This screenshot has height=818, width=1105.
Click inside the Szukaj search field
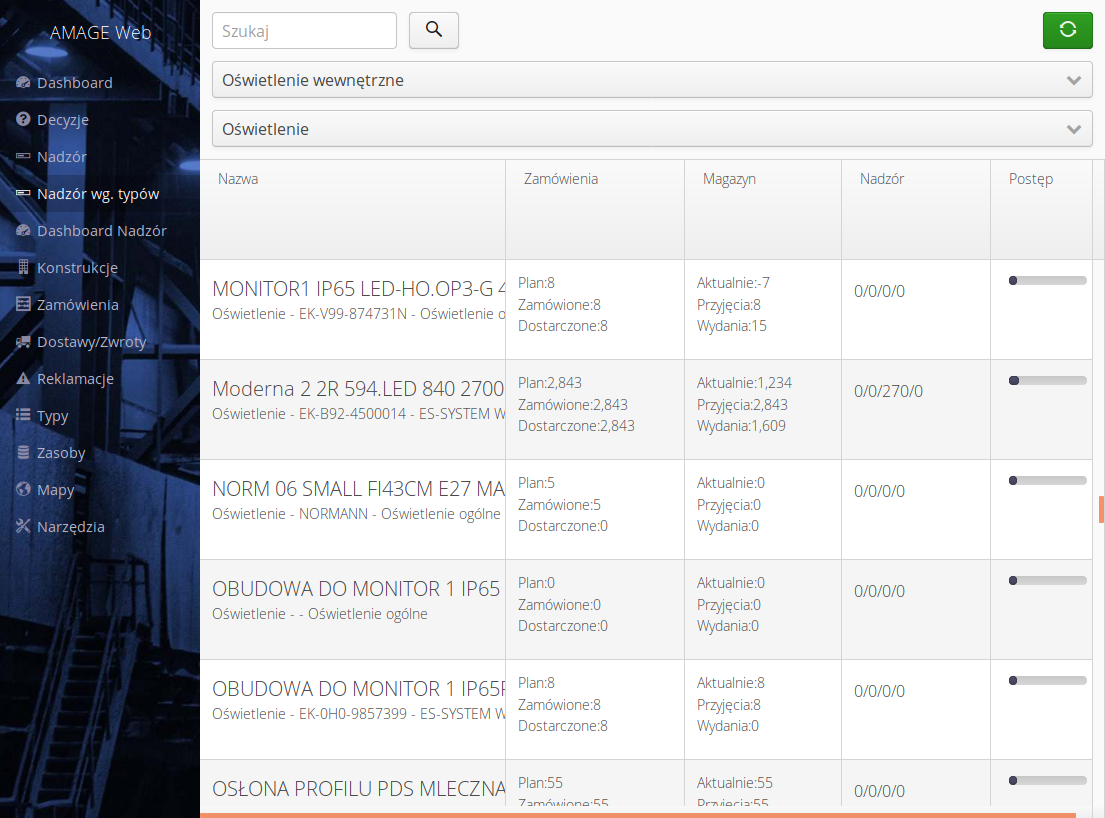(303, 30)
